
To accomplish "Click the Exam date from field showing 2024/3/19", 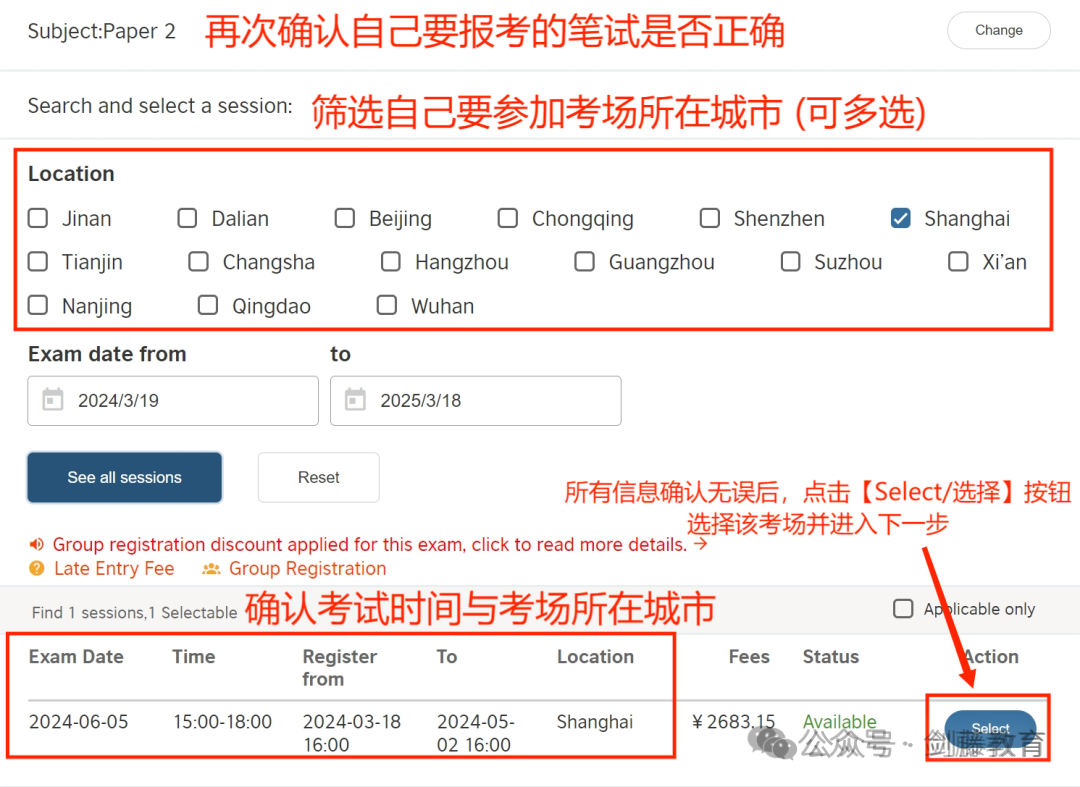I will [x=173, y=401].
